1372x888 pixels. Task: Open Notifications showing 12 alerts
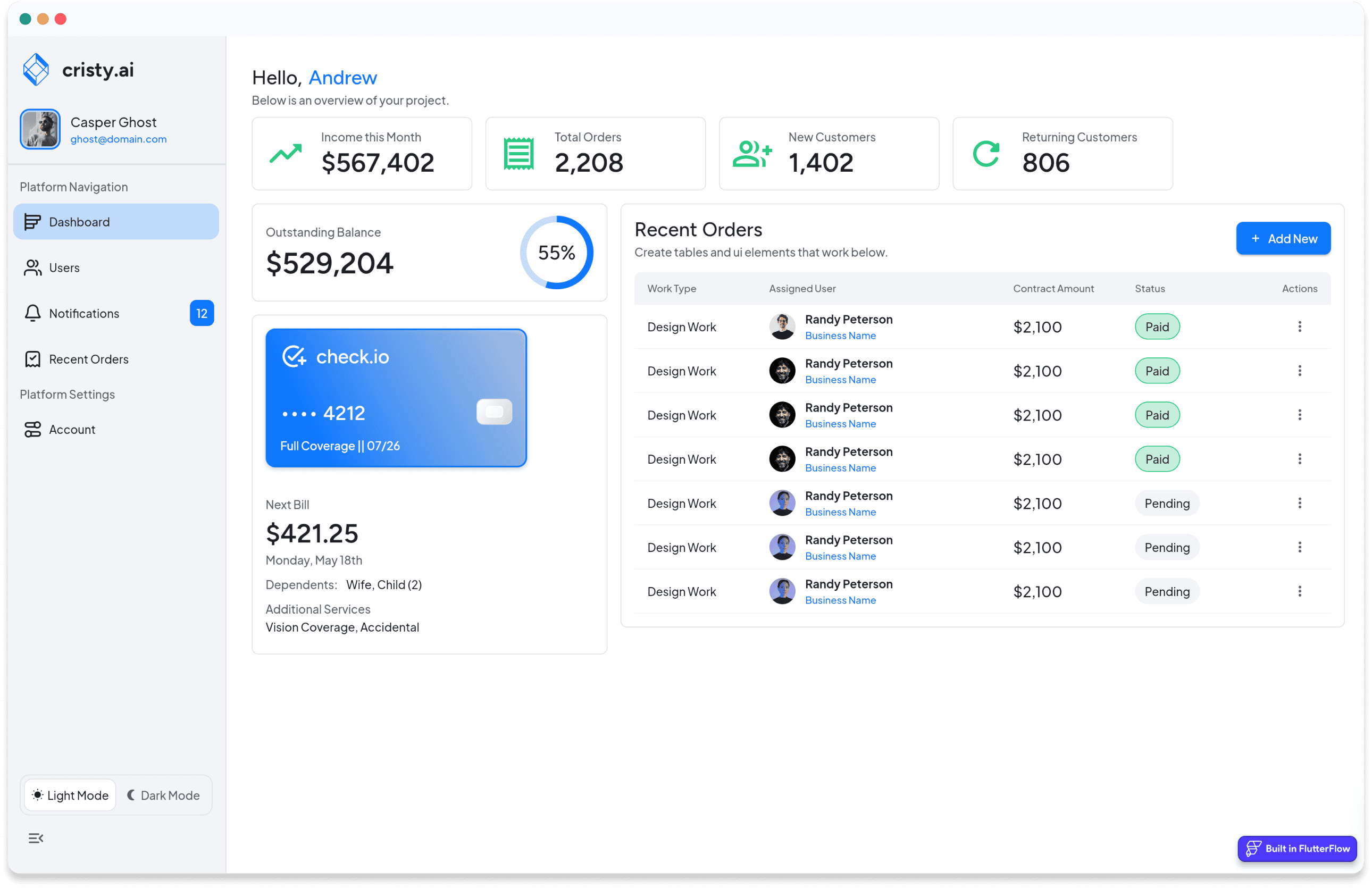(84, 313)
